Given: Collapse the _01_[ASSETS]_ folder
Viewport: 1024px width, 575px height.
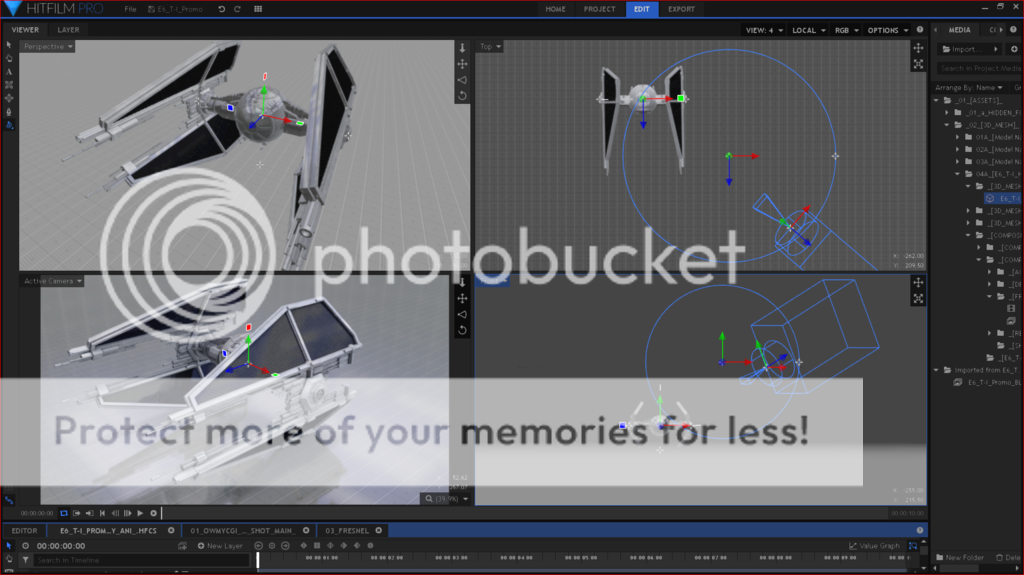Looking at the screenshot, I should tap(936, 101).
